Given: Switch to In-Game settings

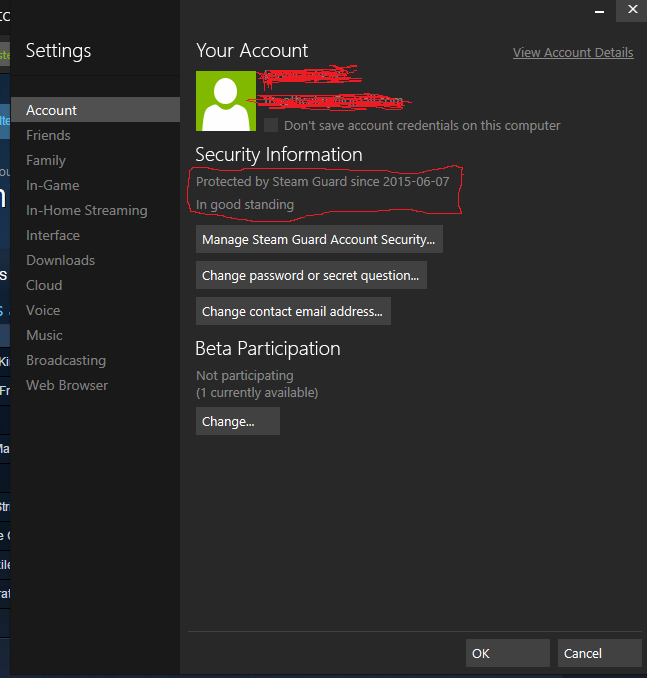Looking at the screenshot, I should (52, 185).
